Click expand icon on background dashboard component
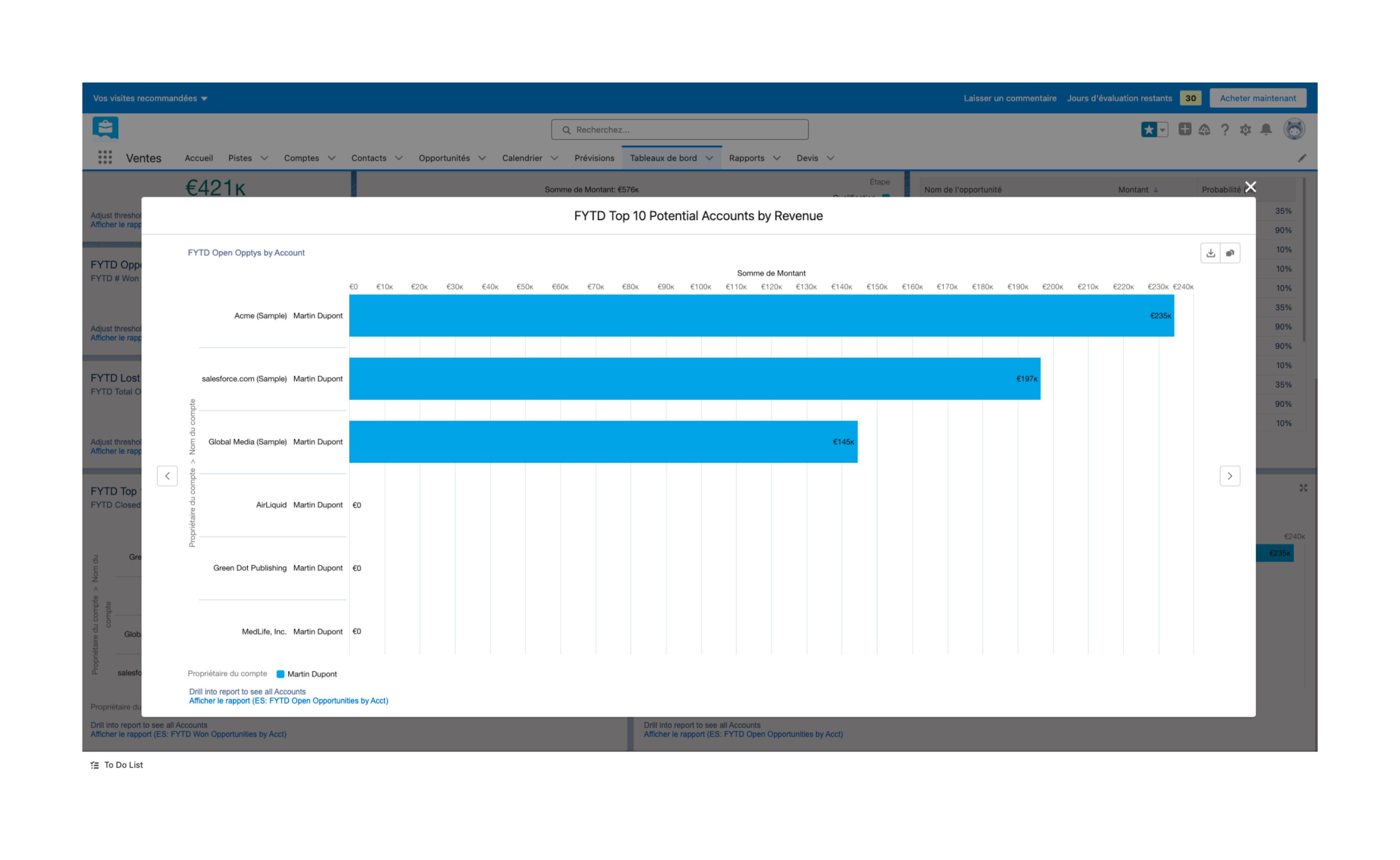 [x=1303, y=488]
